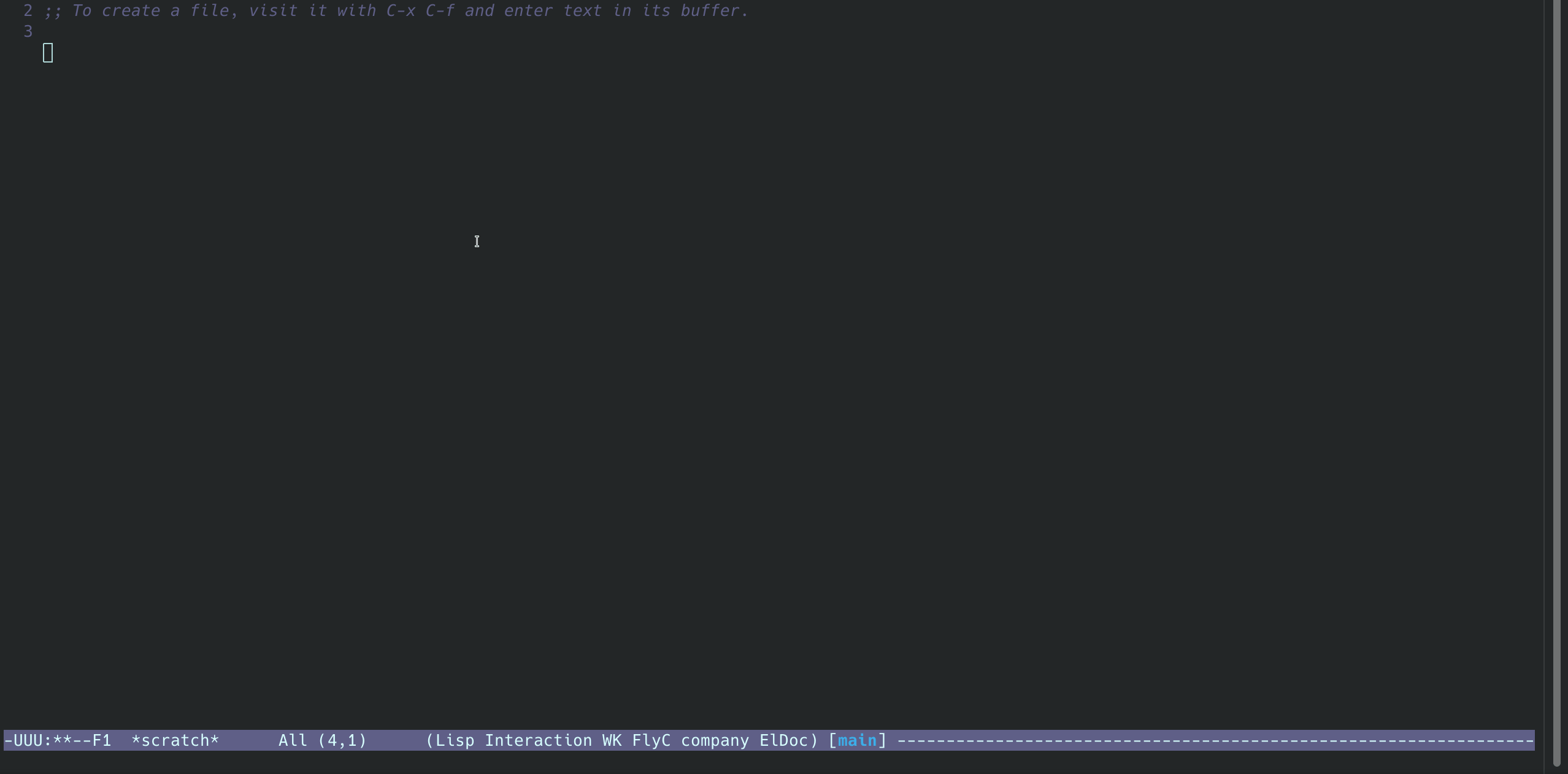Toggle the FlyC Flycheck mode indicator
This screenshot has height=774, width=1568.
[651, 740]
